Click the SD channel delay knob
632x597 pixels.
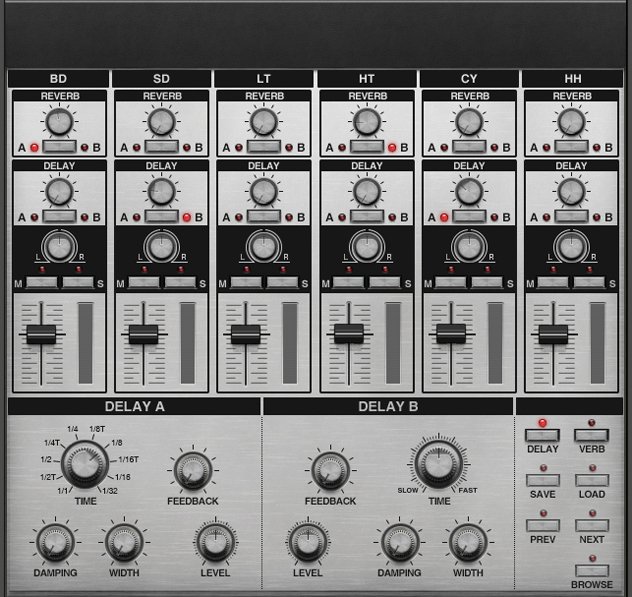(x=161, y=192)
